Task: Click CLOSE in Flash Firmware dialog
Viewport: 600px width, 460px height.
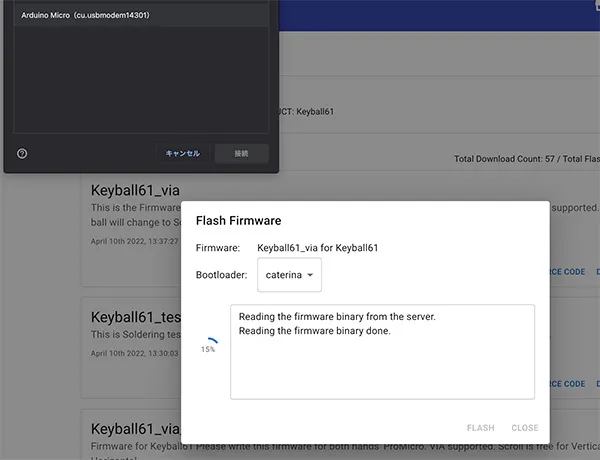Action: point(525,428)
